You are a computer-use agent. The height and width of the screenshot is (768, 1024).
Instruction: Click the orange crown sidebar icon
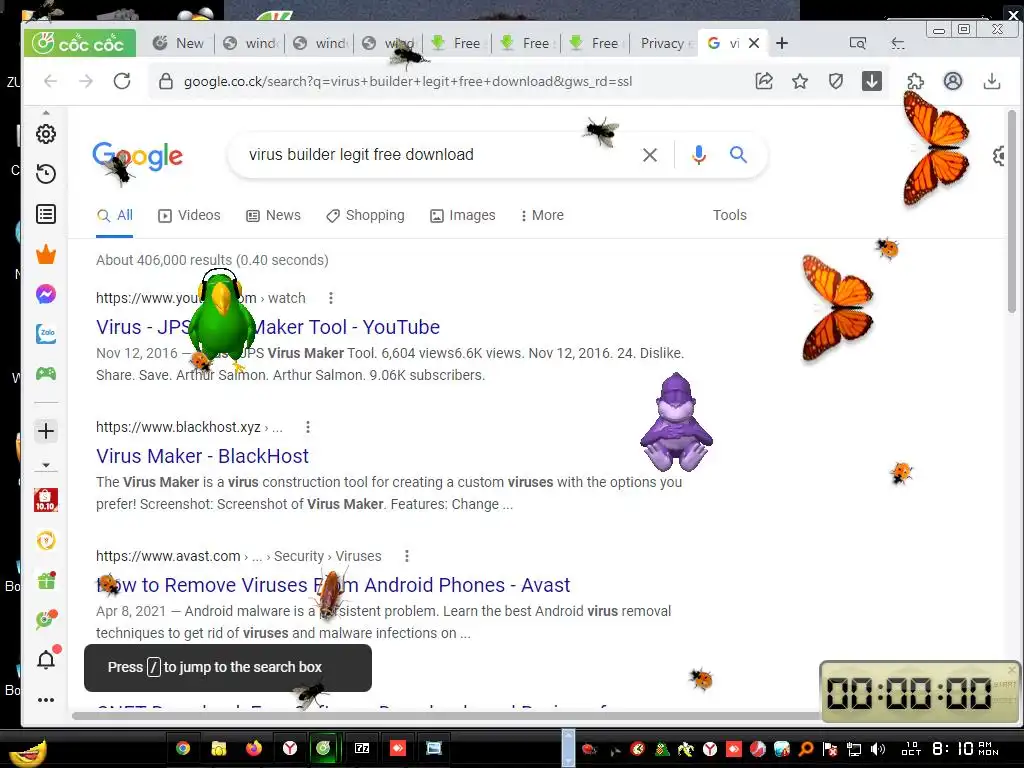click(x=46, y=254)
